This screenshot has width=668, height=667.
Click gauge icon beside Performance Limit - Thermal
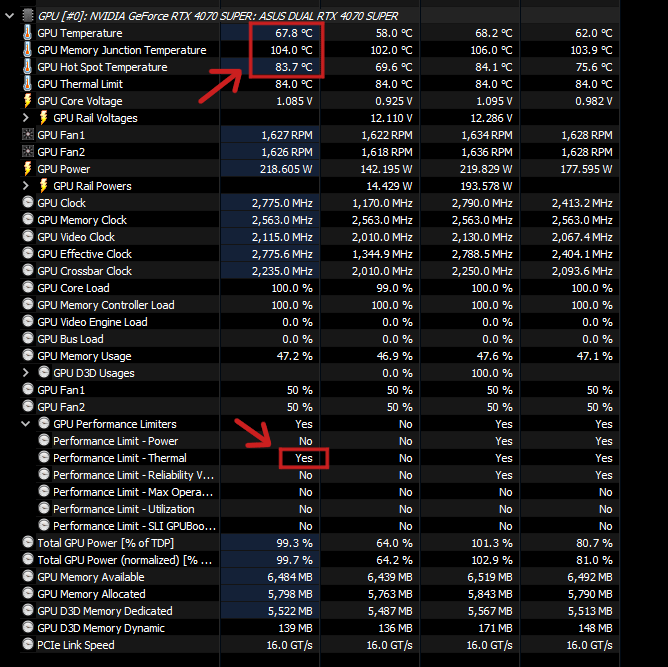tap(44, 457)
